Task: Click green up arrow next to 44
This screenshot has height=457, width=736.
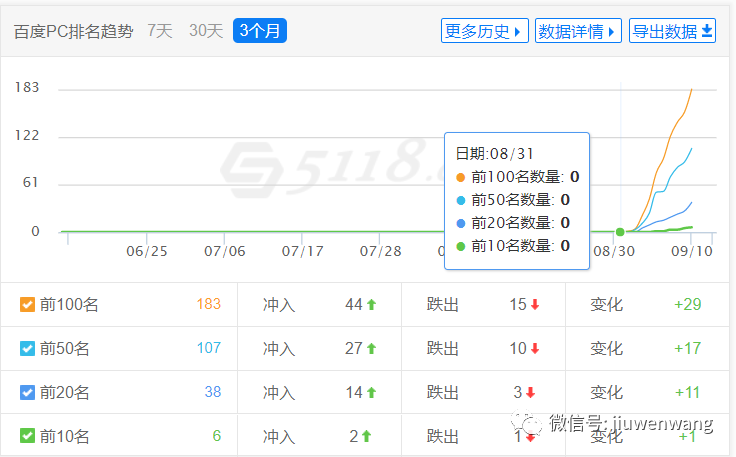Action: (371, 305)
